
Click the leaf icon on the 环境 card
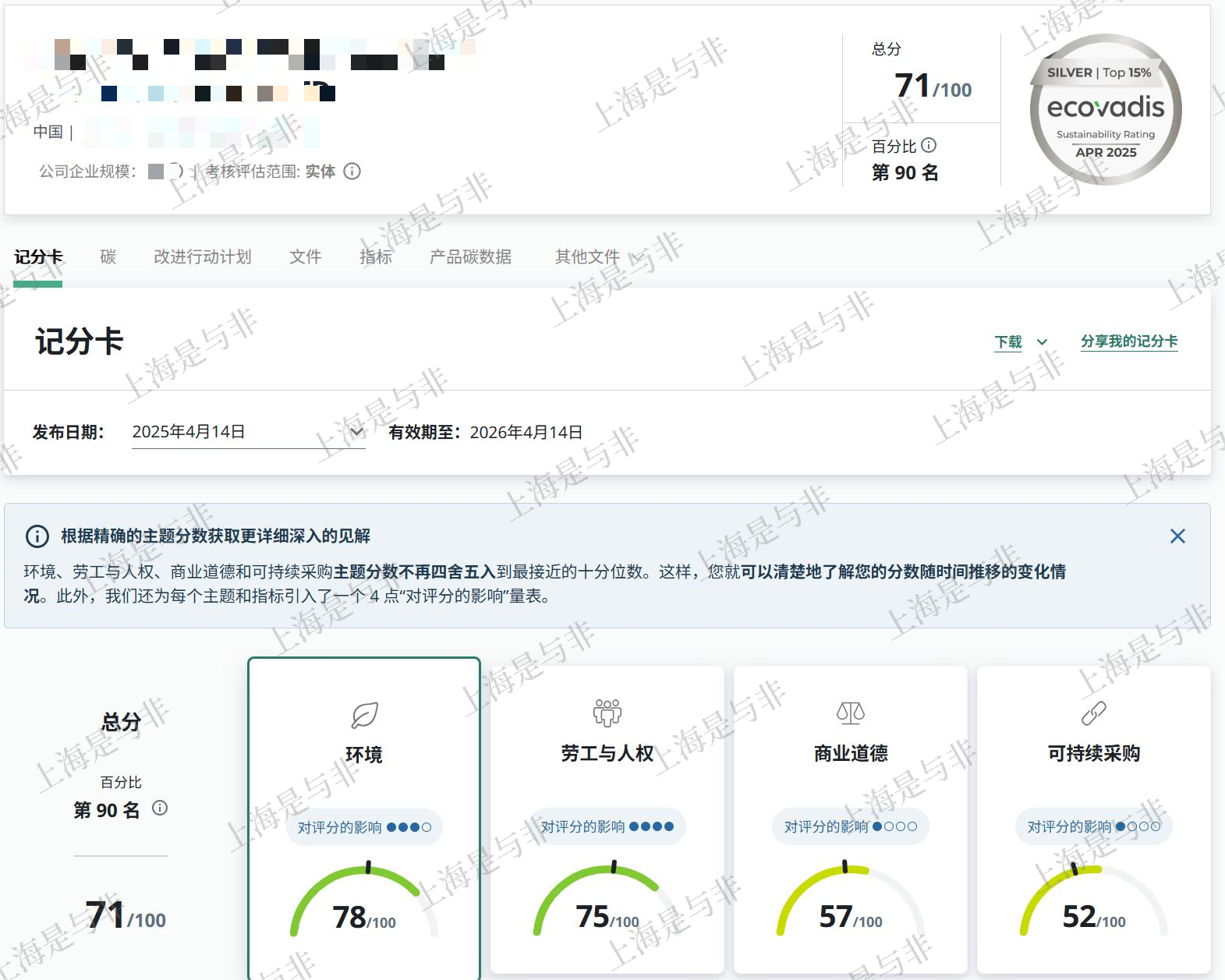[364, 714]
